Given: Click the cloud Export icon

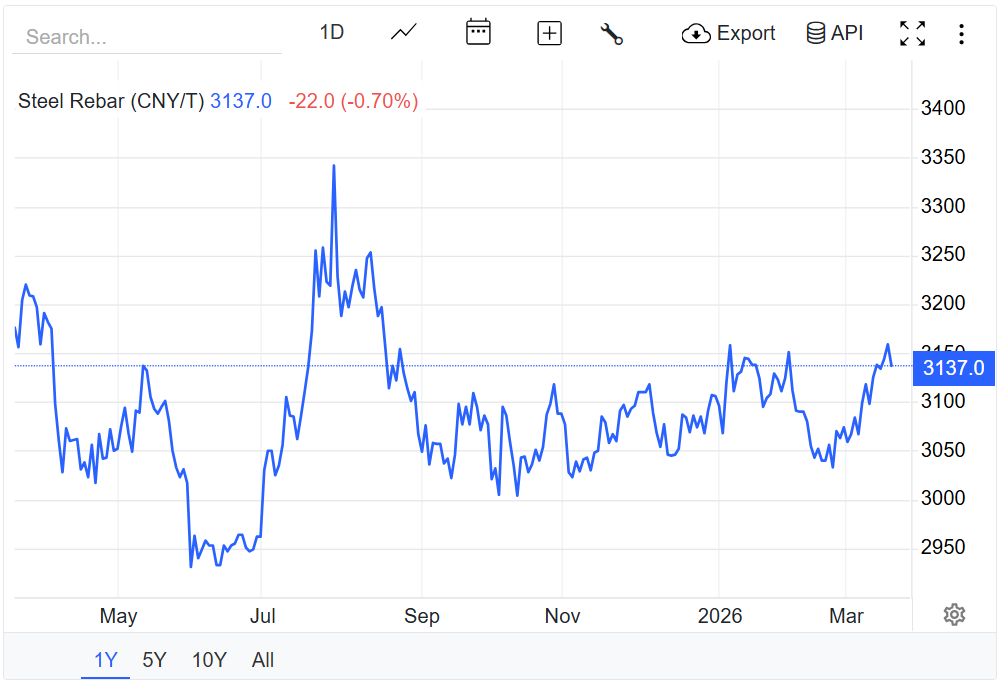Looking at the screenshot, I should [696, 34].
